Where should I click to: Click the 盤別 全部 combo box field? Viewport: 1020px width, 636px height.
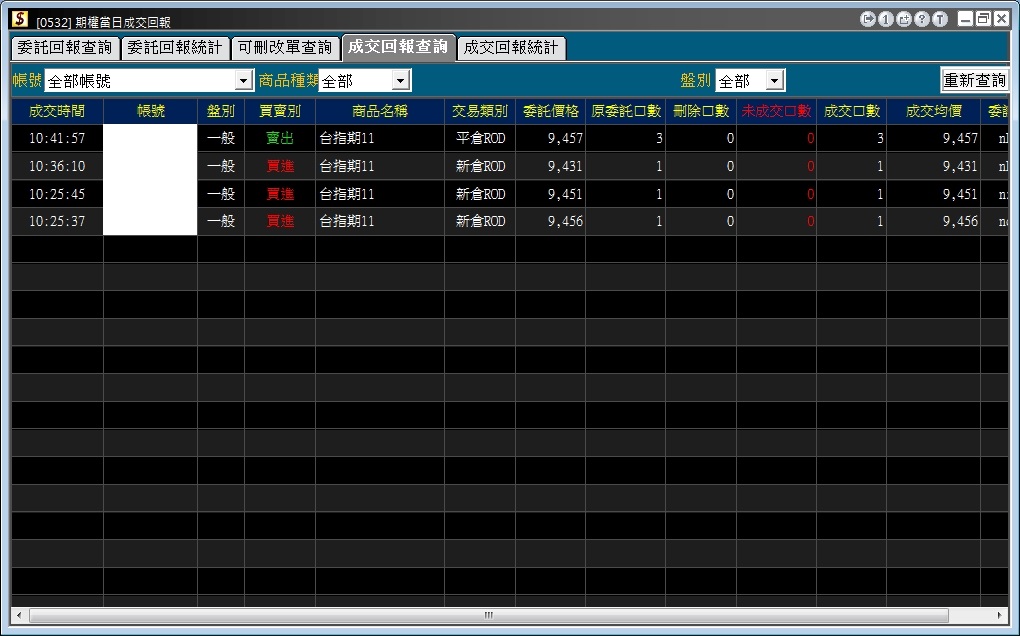(x=750, y=81)
